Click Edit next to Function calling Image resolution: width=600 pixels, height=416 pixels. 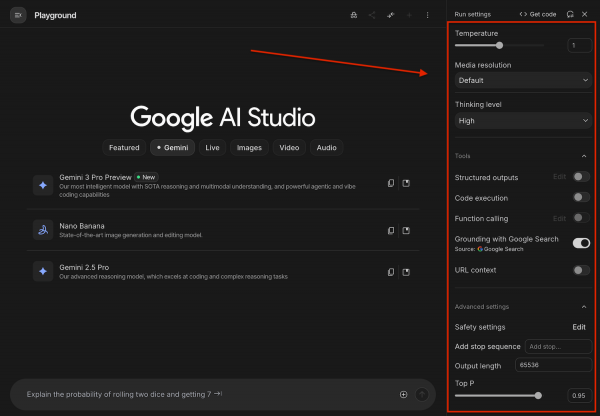click(559, 219)
